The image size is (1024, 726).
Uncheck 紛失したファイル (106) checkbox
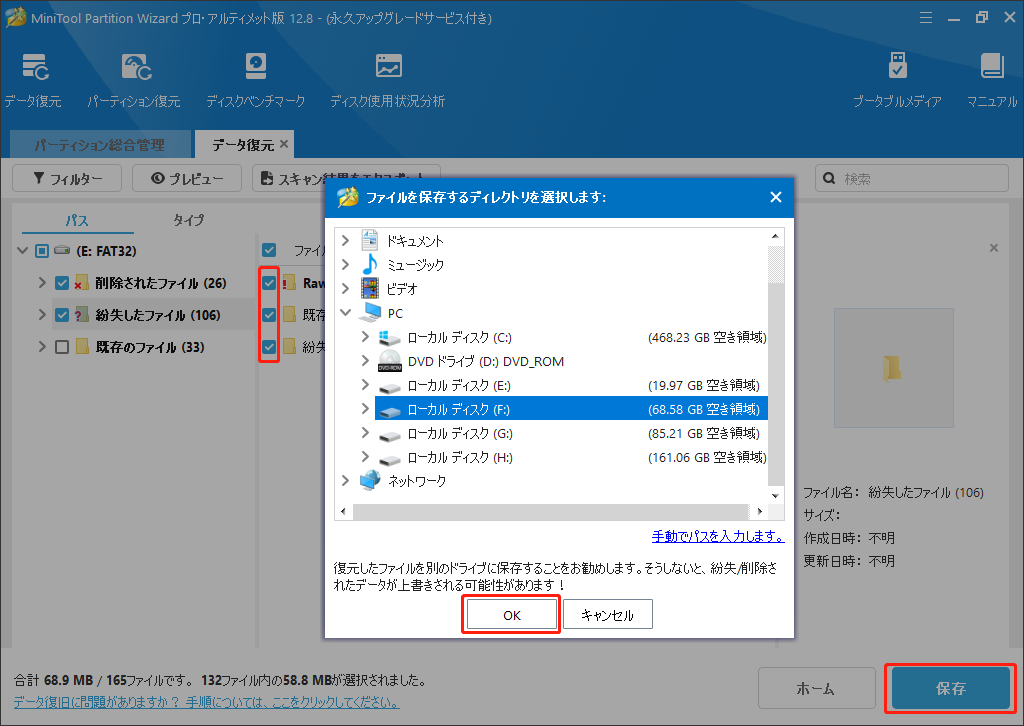click(62, 315)
